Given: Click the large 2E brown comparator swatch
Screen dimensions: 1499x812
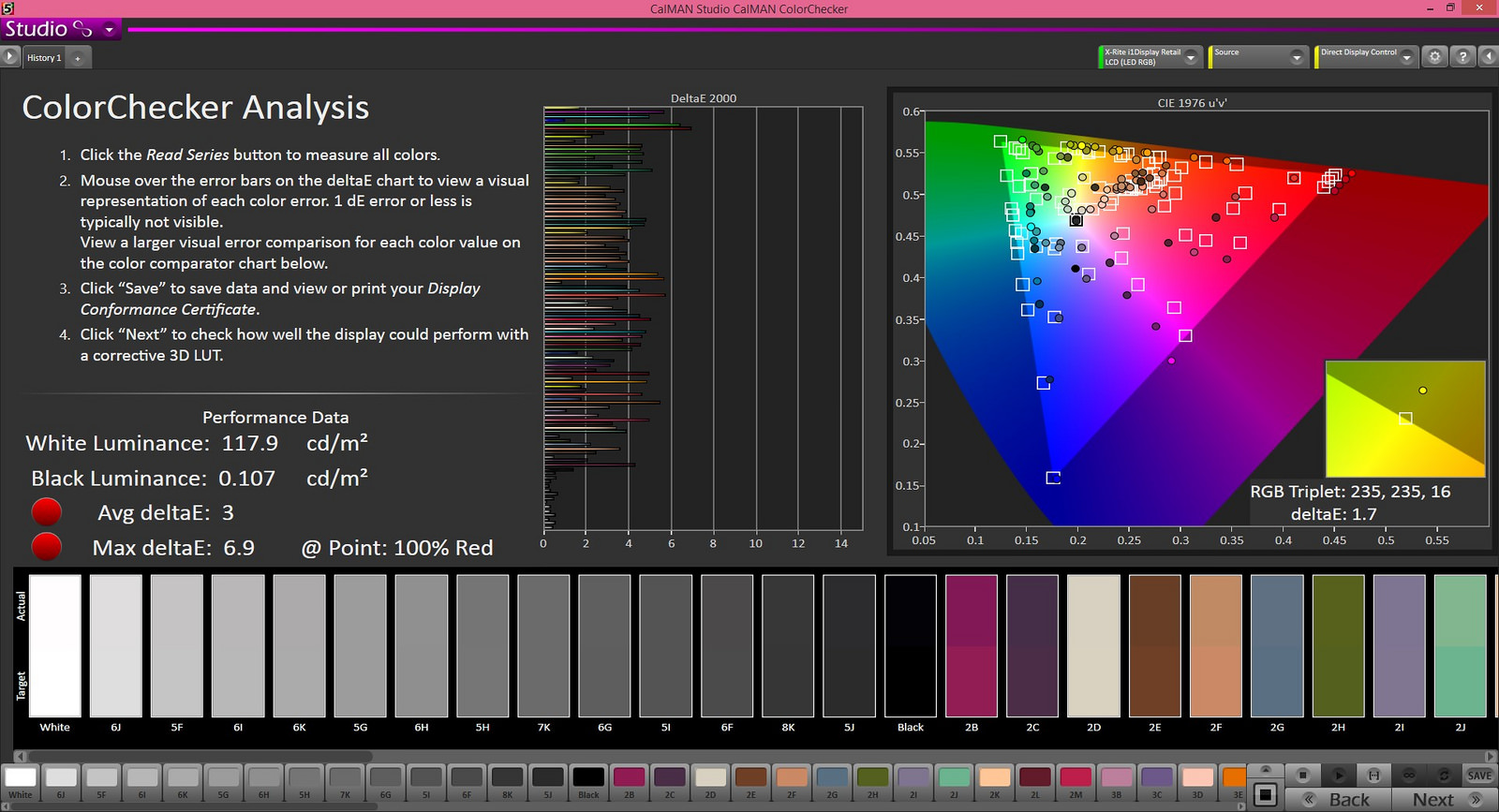Looking at the screenshot, I should click(1155, 646).
